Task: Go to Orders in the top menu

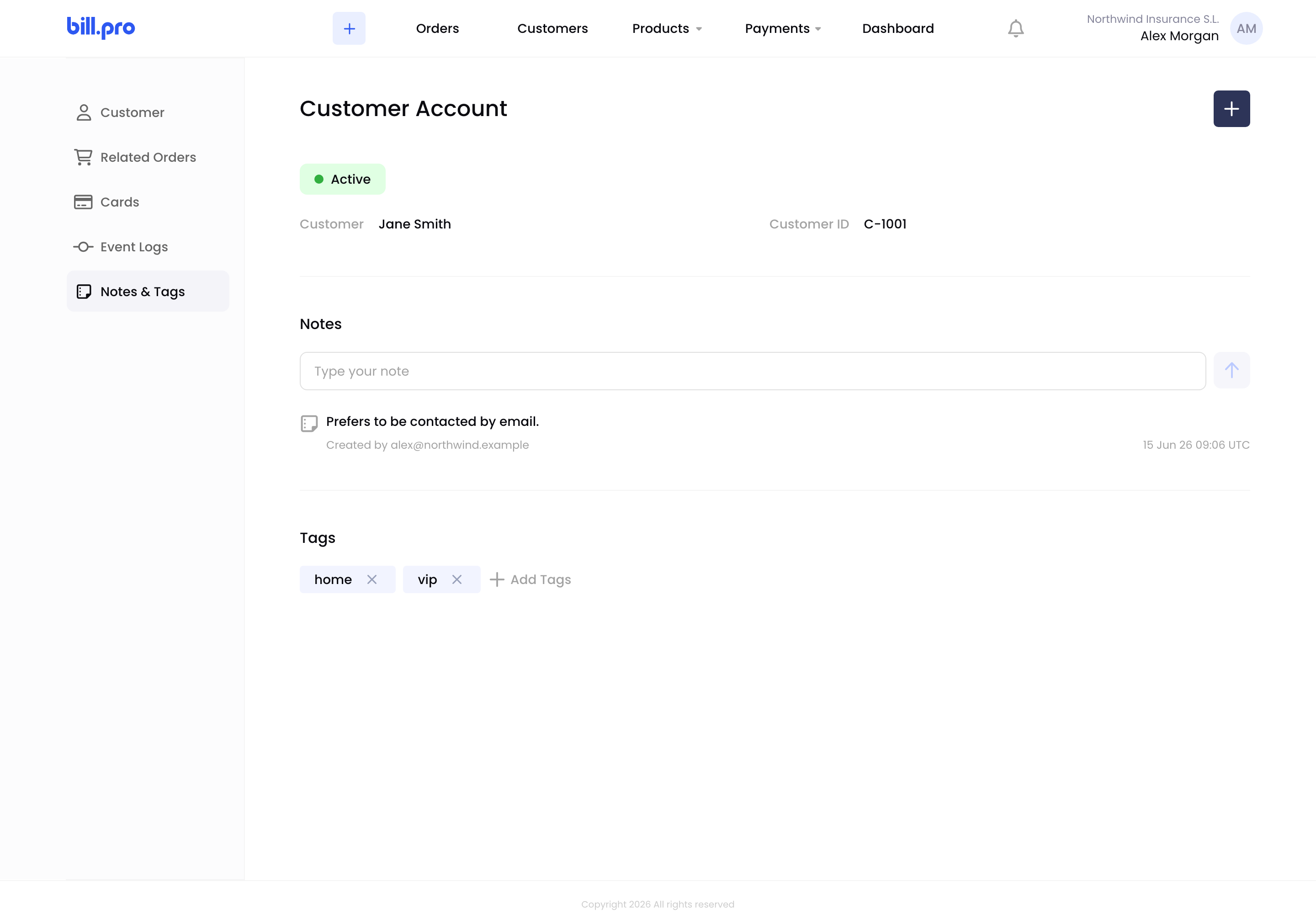Action: (437, 29)
